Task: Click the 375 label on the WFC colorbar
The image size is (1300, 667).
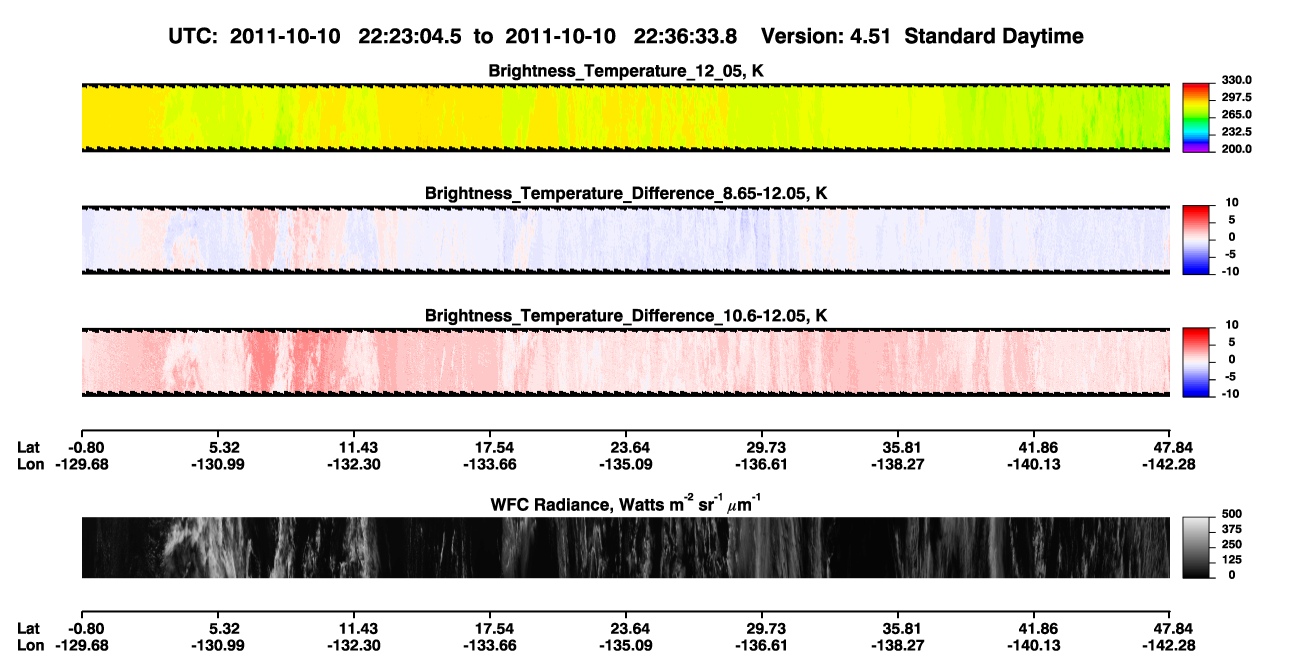Action: tap(1232, 529)
